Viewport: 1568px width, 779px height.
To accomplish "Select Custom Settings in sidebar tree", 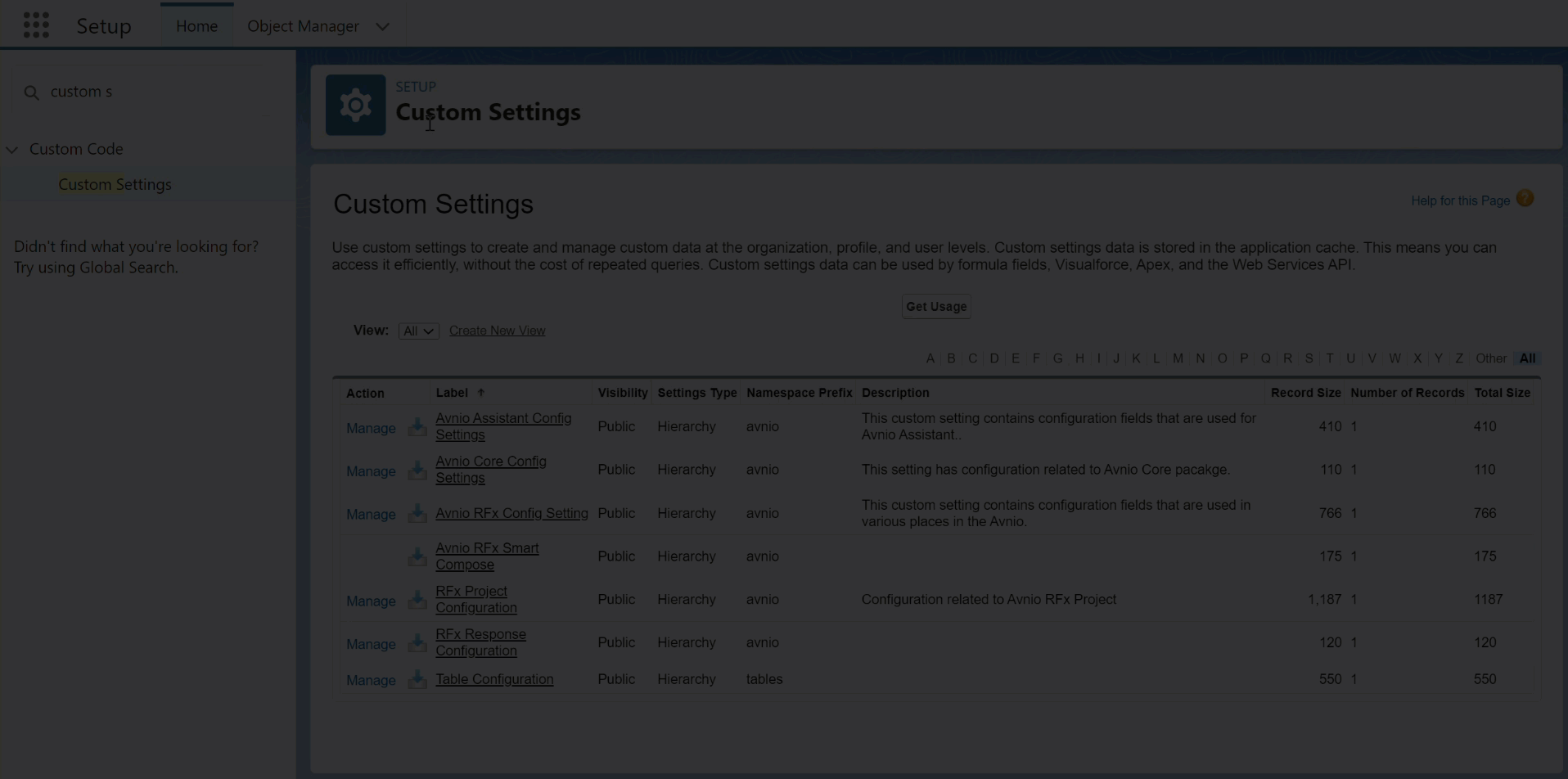I will 115,184.
